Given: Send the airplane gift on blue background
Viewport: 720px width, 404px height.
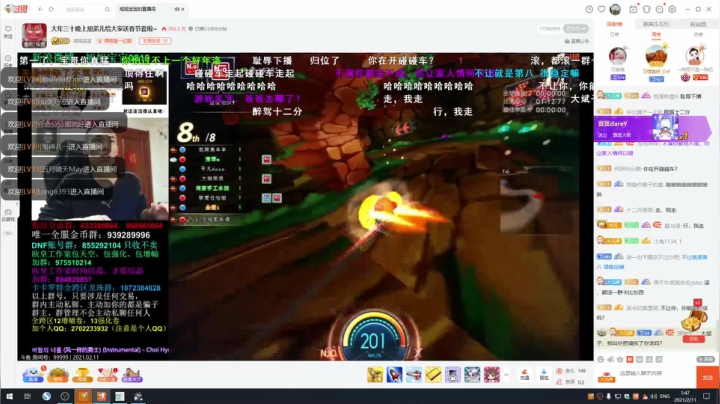Looking at the screenshot, I should 414,375.
